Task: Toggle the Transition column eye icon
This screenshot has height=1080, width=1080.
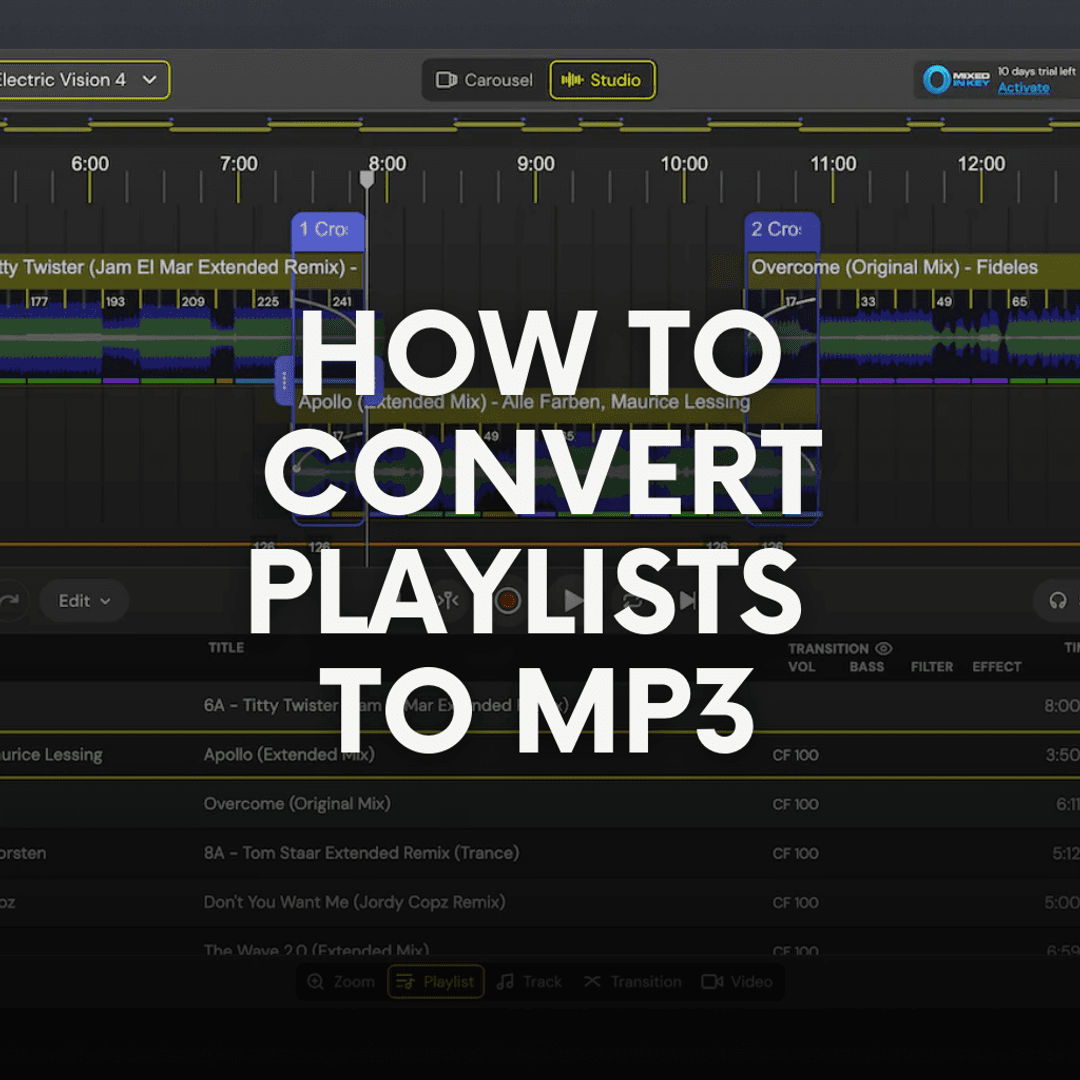Action: 884,648
